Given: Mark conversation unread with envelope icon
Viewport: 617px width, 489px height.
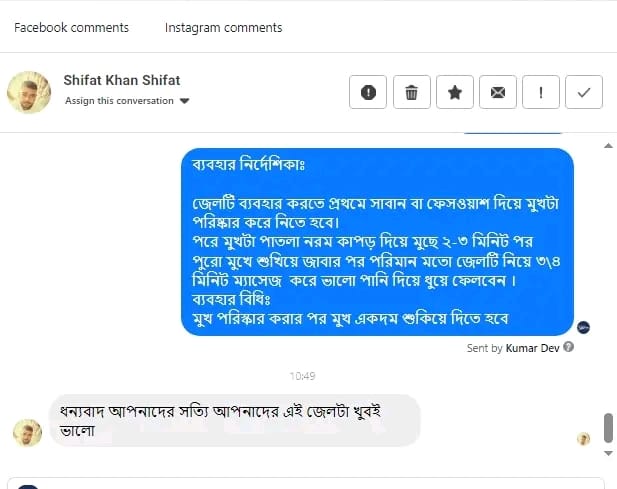Looking at the screenshot, I should 497,92.
